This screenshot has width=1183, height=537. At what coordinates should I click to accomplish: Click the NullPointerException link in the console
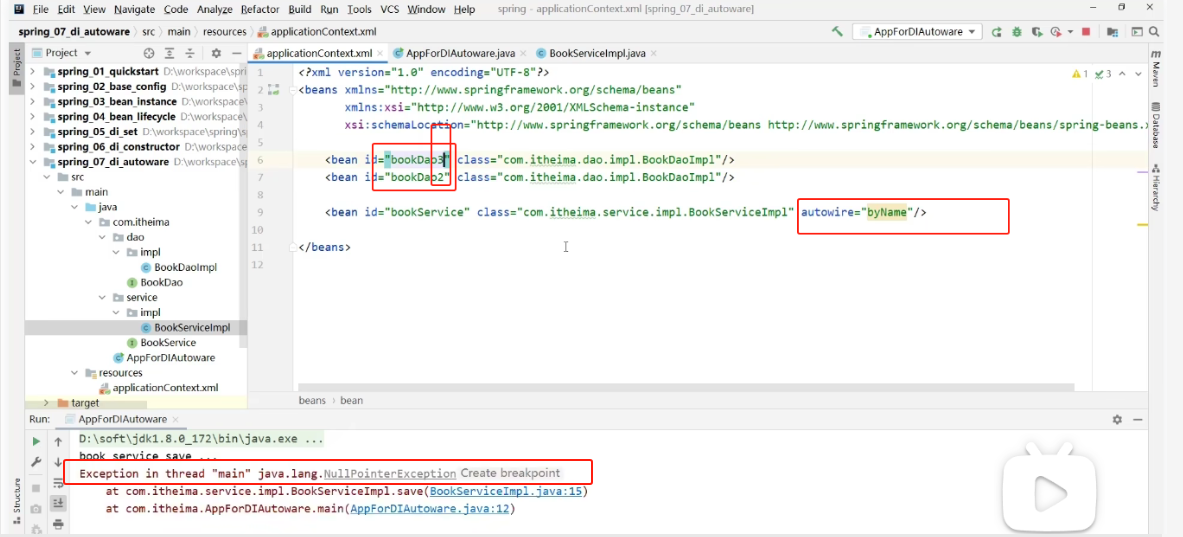point(389,474)
